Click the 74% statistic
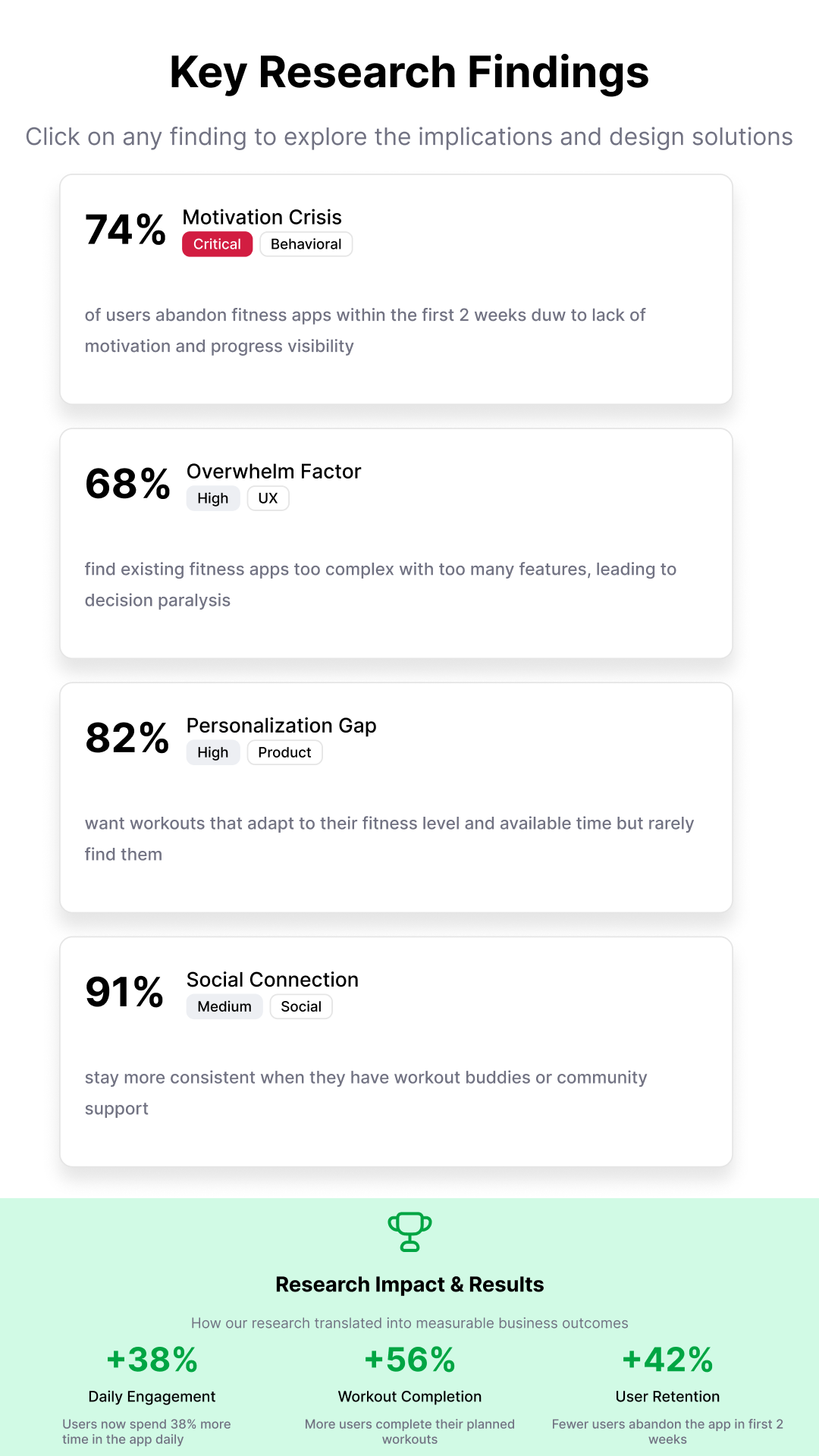Viewport: 819px width, 1456px height. coord(126,230)
